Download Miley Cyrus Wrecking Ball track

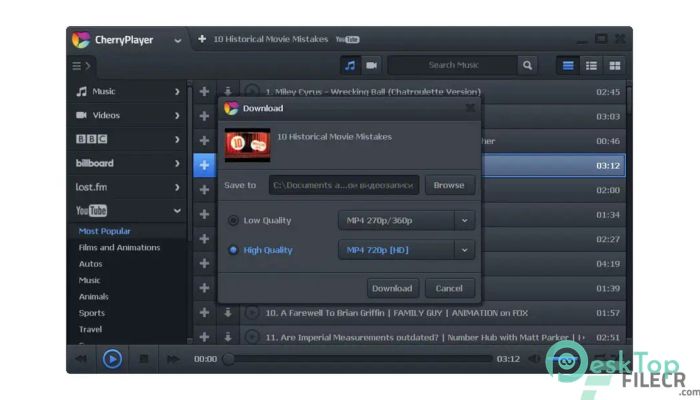228,92
